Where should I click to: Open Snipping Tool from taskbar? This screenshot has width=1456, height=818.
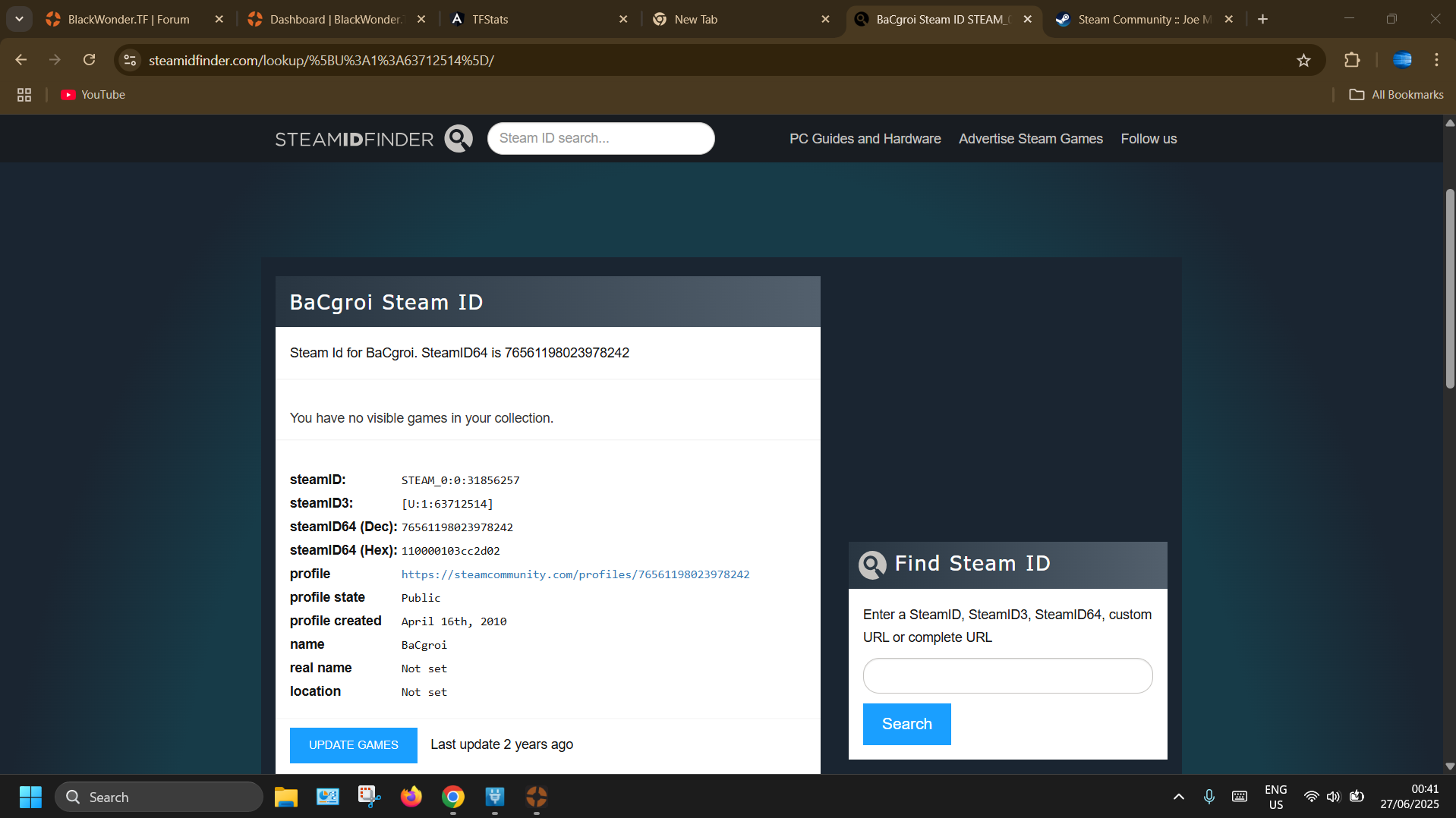(x=369, y=797)
